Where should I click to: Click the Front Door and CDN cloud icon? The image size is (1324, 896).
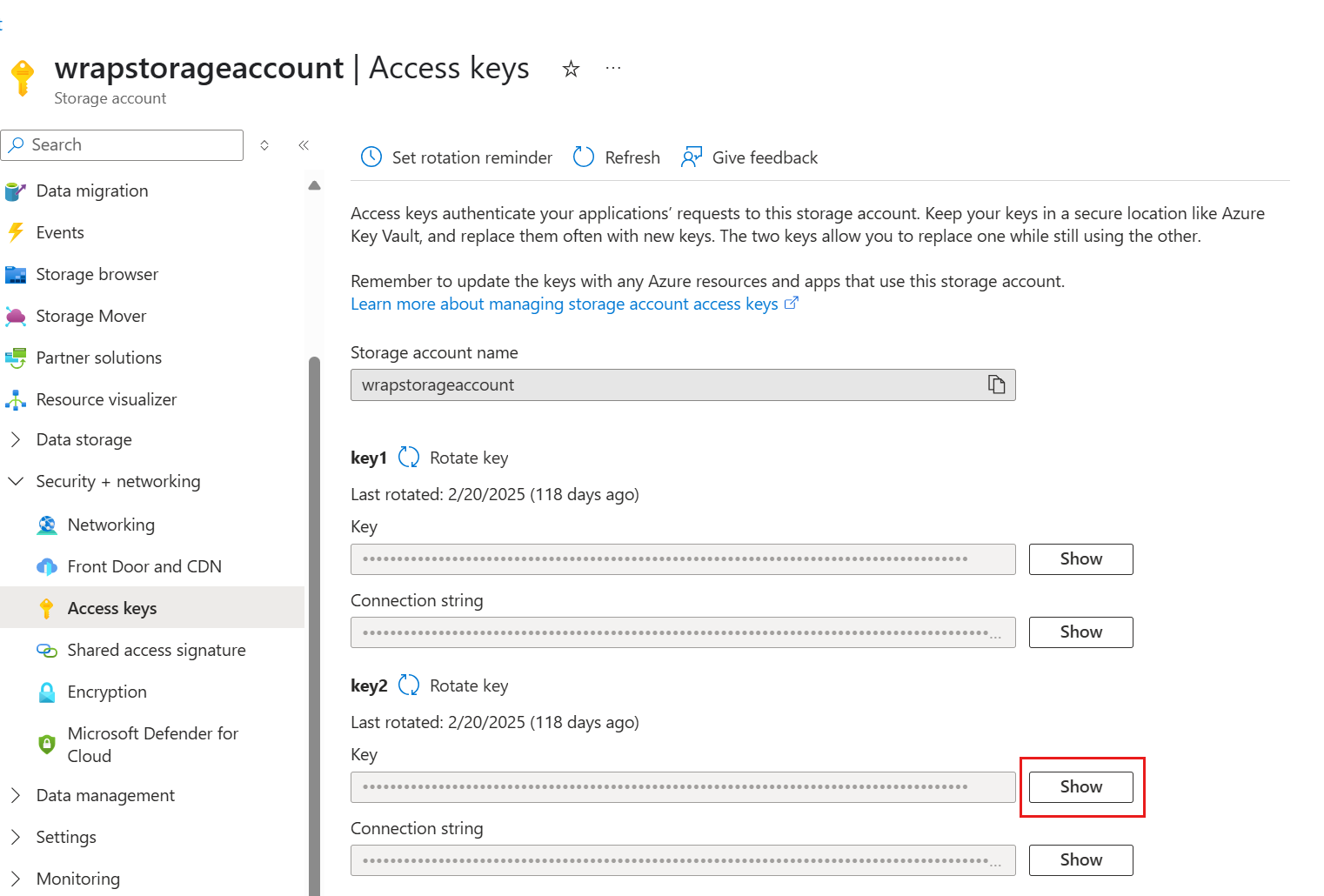tap(47, 566)
